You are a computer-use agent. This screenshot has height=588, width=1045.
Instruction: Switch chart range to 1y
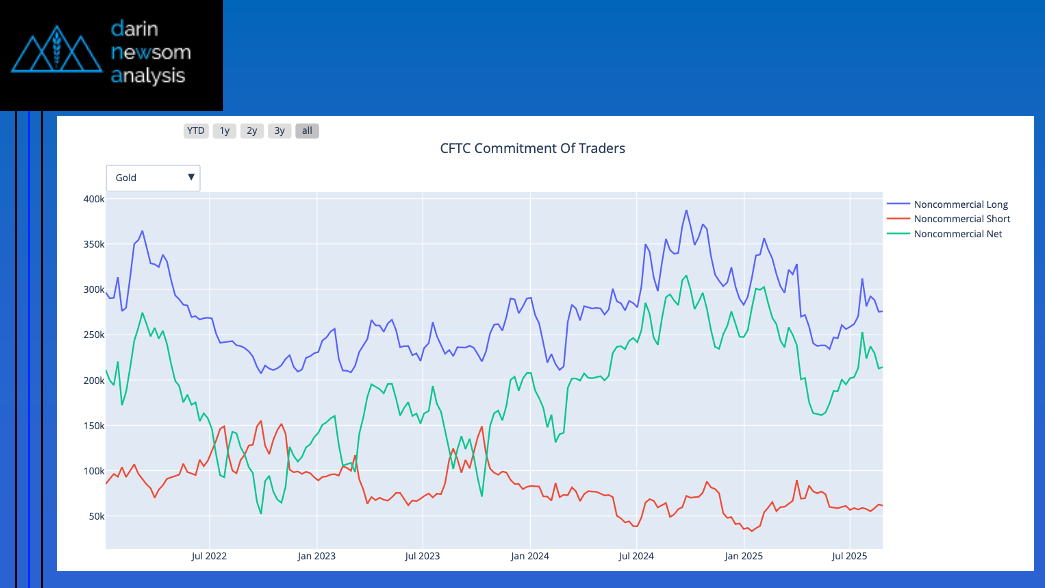tap(224, 130)
